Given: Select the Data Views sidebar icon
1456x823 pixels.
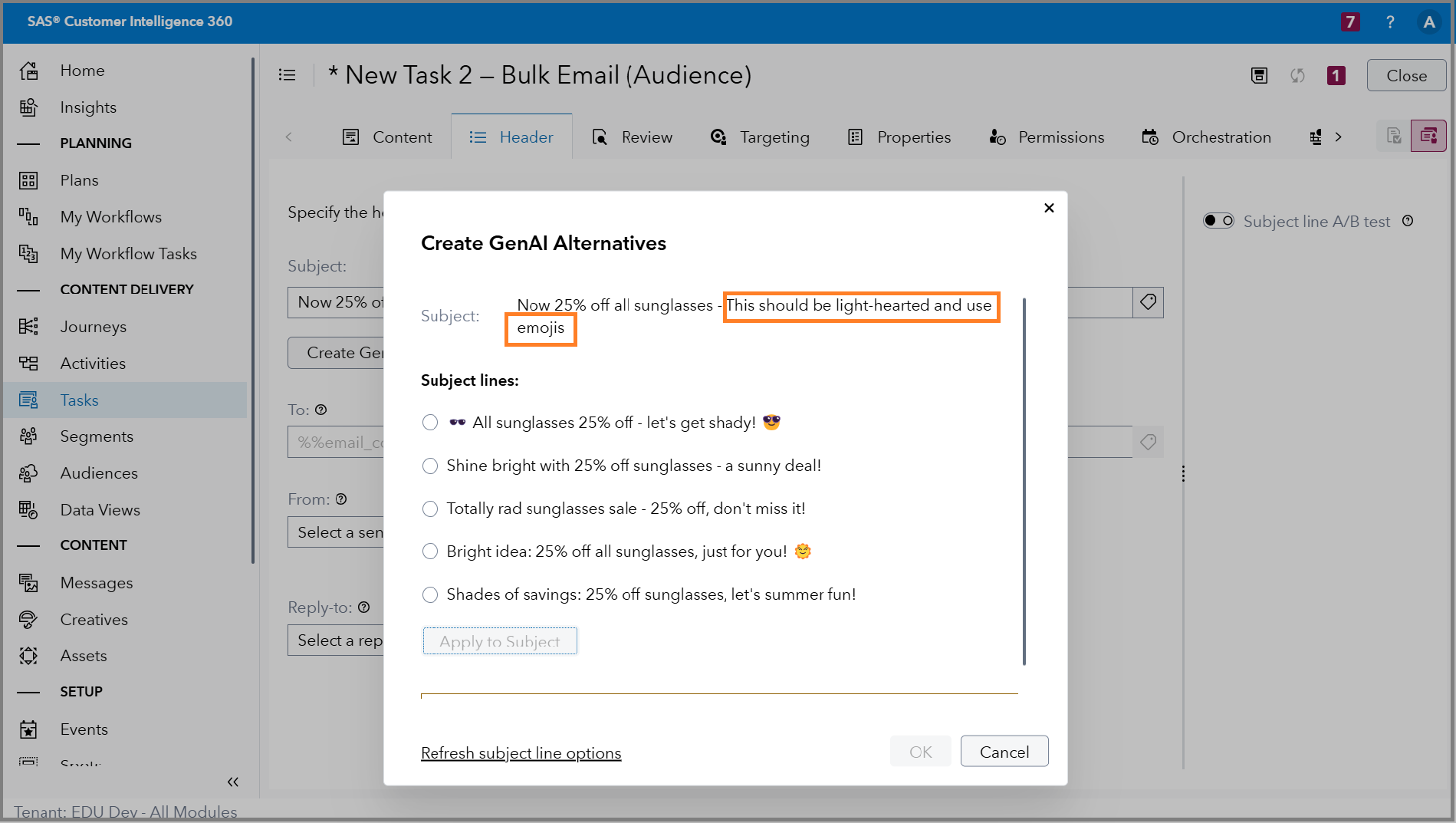Looking at the screenshot, I should click(x=28, y=509).
